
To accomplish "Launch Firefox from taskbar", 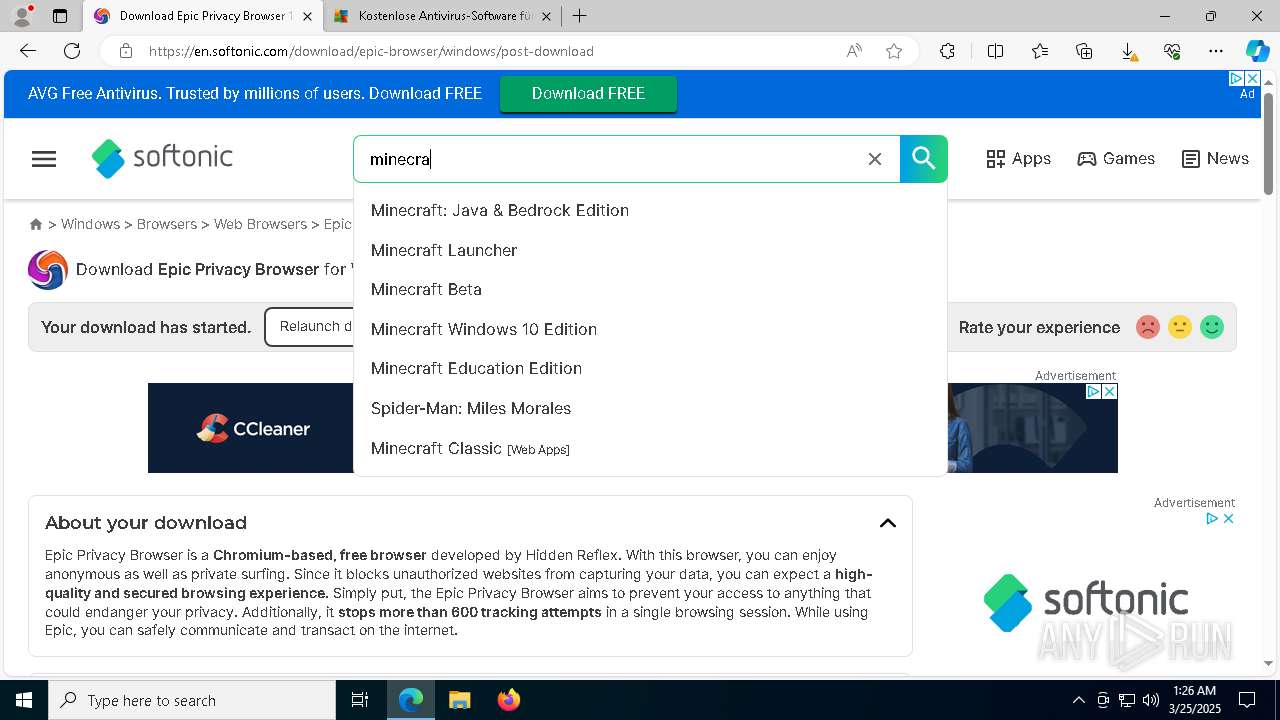I will 509,700.
